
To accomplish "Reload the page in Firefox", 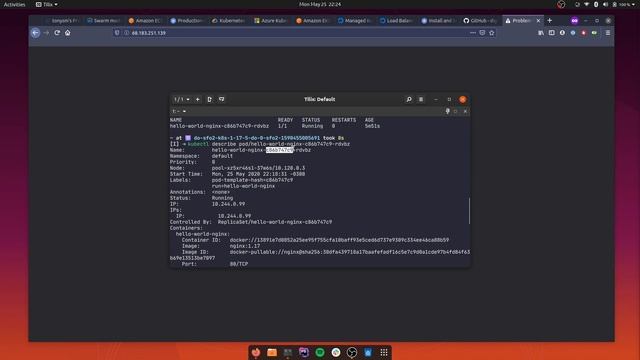I will tap(57, 33).
